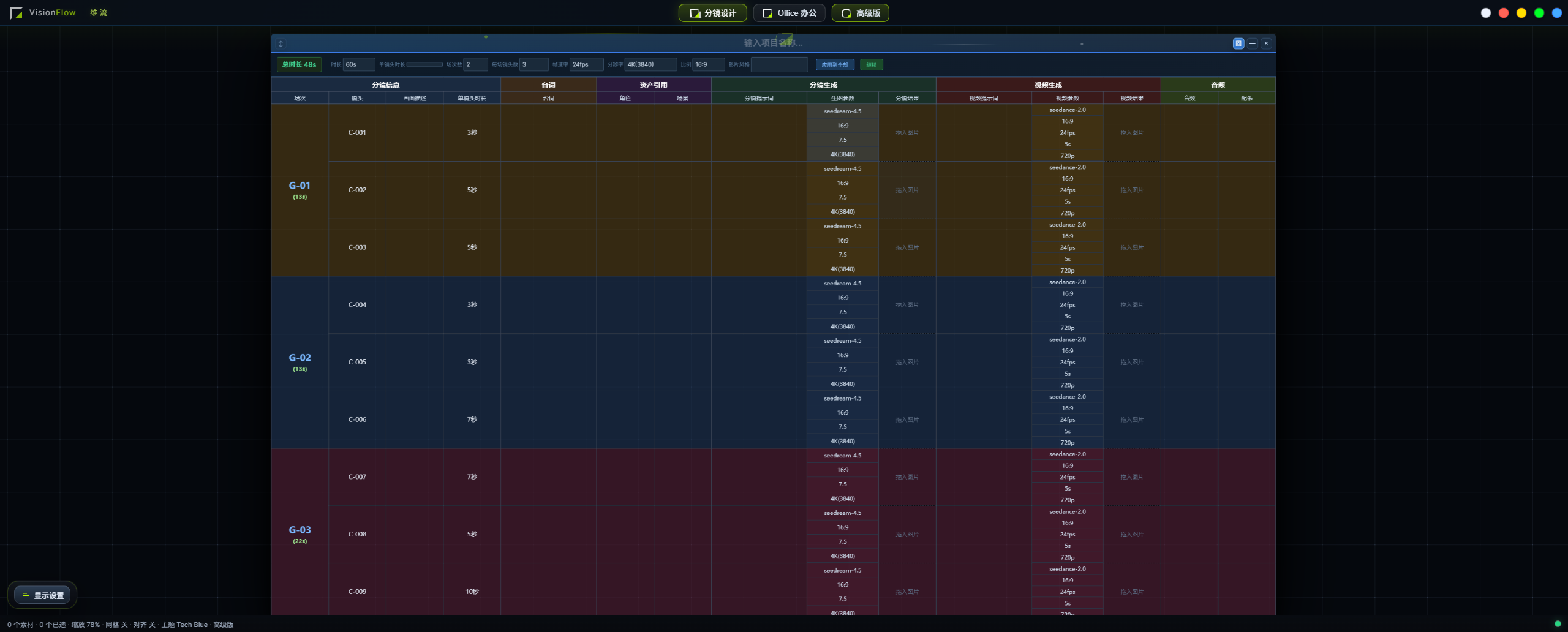Click the up-down arrow icon in panel header
The height and width of the screenshot is (632, 1568).
tap(281, 43)
